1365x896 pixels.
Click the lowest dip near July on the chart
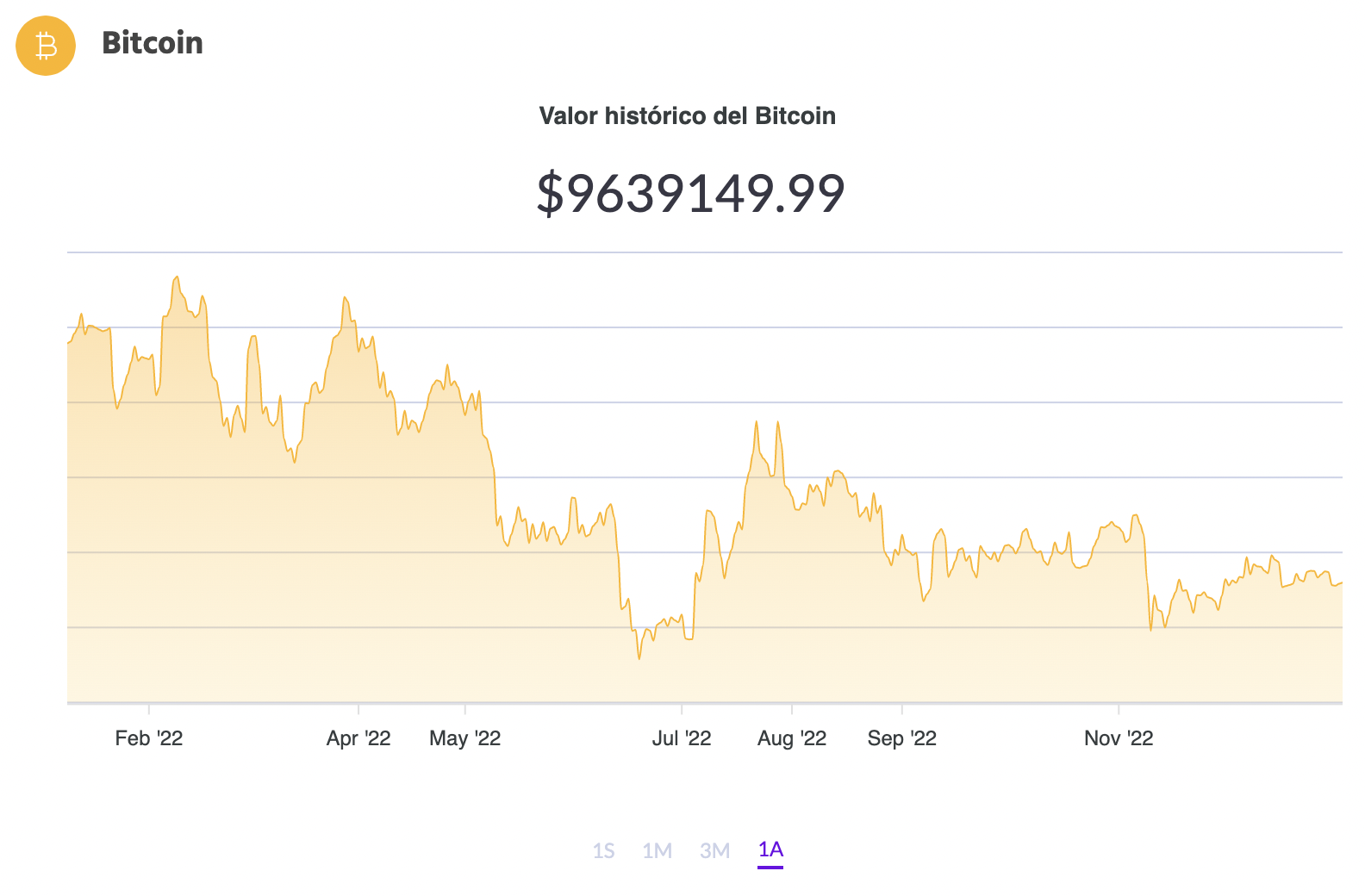pos(639,657)
